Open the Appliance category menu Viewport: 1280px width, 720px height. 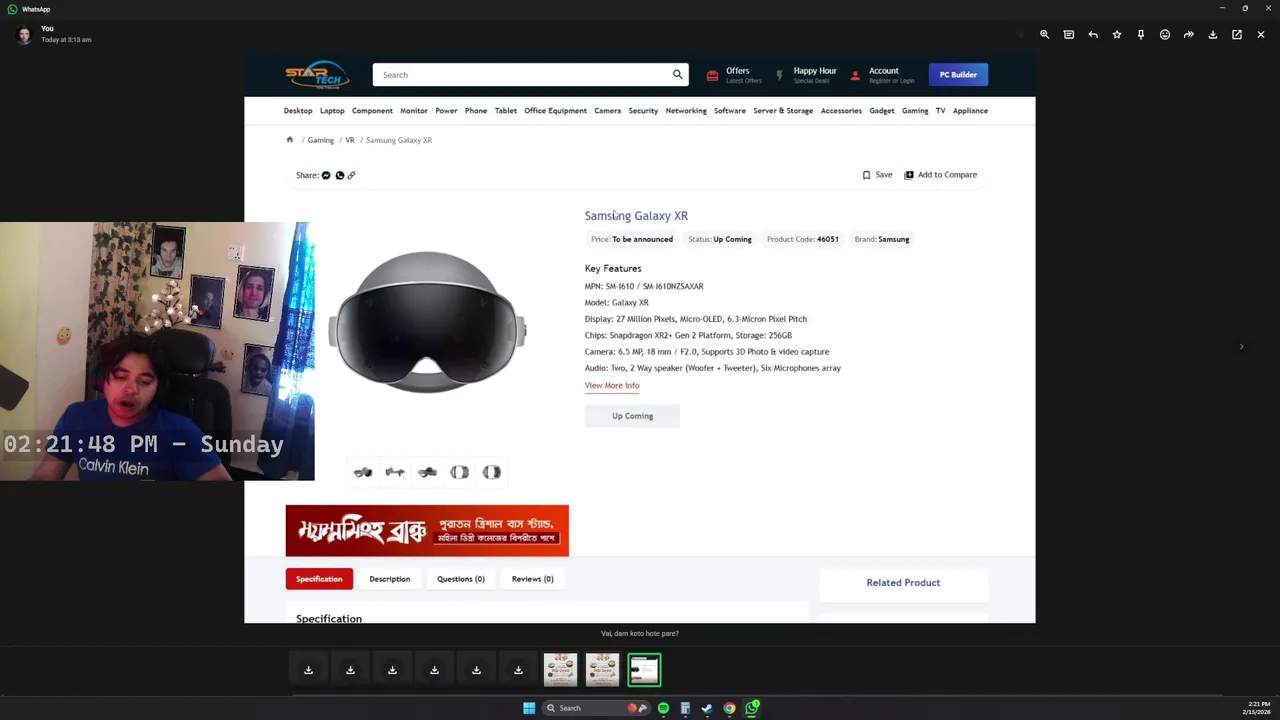970,111
